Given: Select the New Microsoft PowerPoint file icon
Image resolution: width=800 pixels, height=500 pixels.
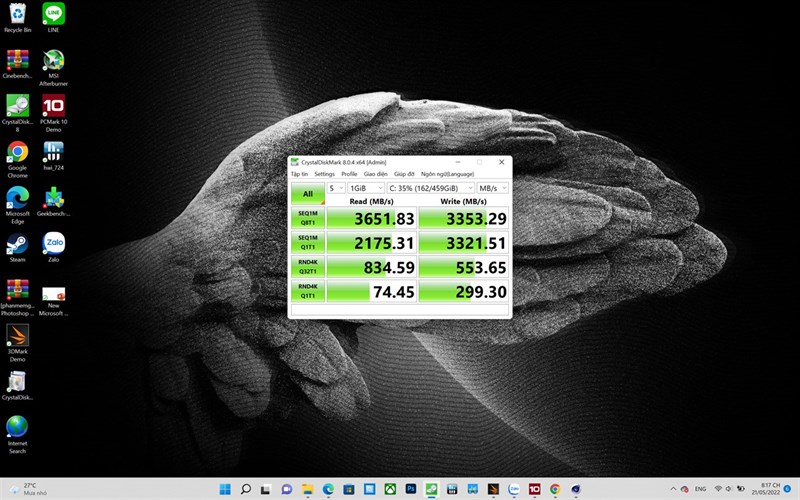Looking at the screenshot, I should click(x=54, y=302).
